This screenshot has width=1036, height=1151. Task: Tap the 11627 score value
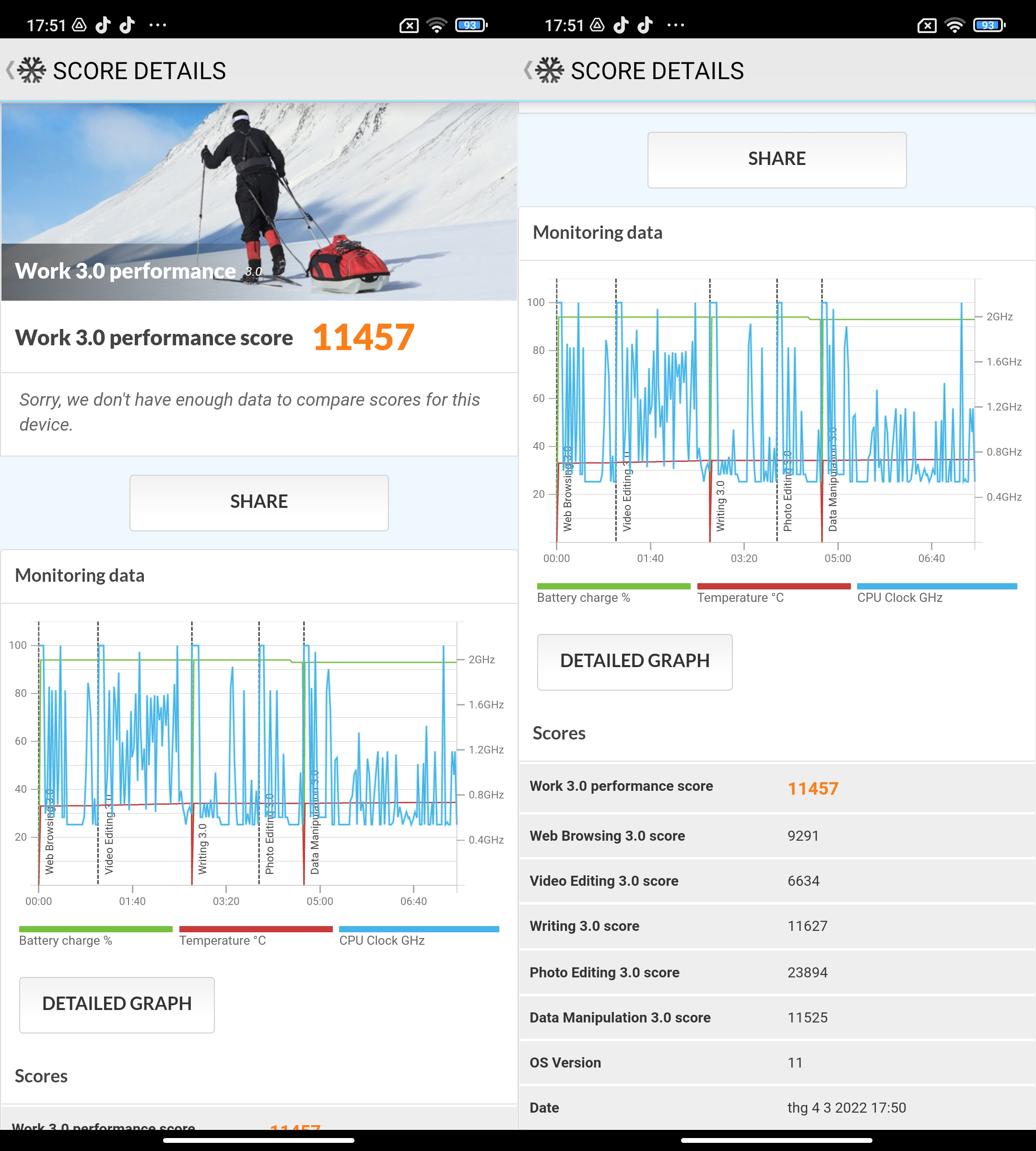click(807, 926)
